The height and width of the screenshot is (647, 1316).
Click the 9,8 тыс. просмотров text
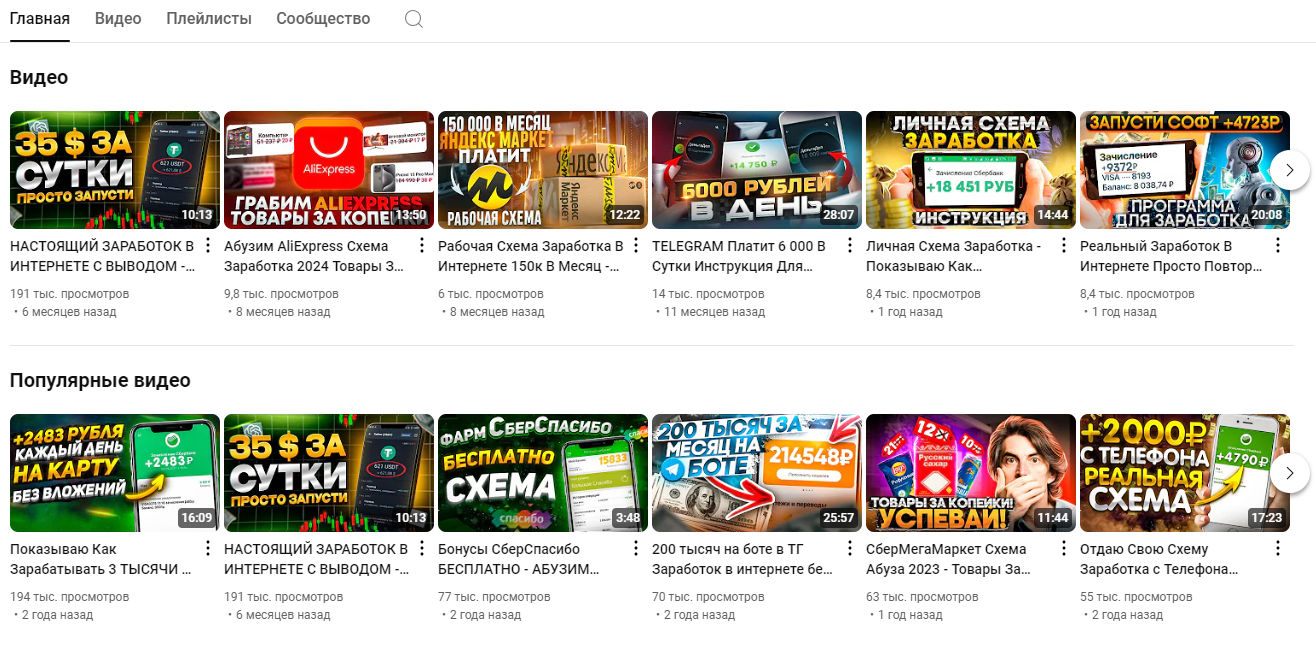coord(281,294)
